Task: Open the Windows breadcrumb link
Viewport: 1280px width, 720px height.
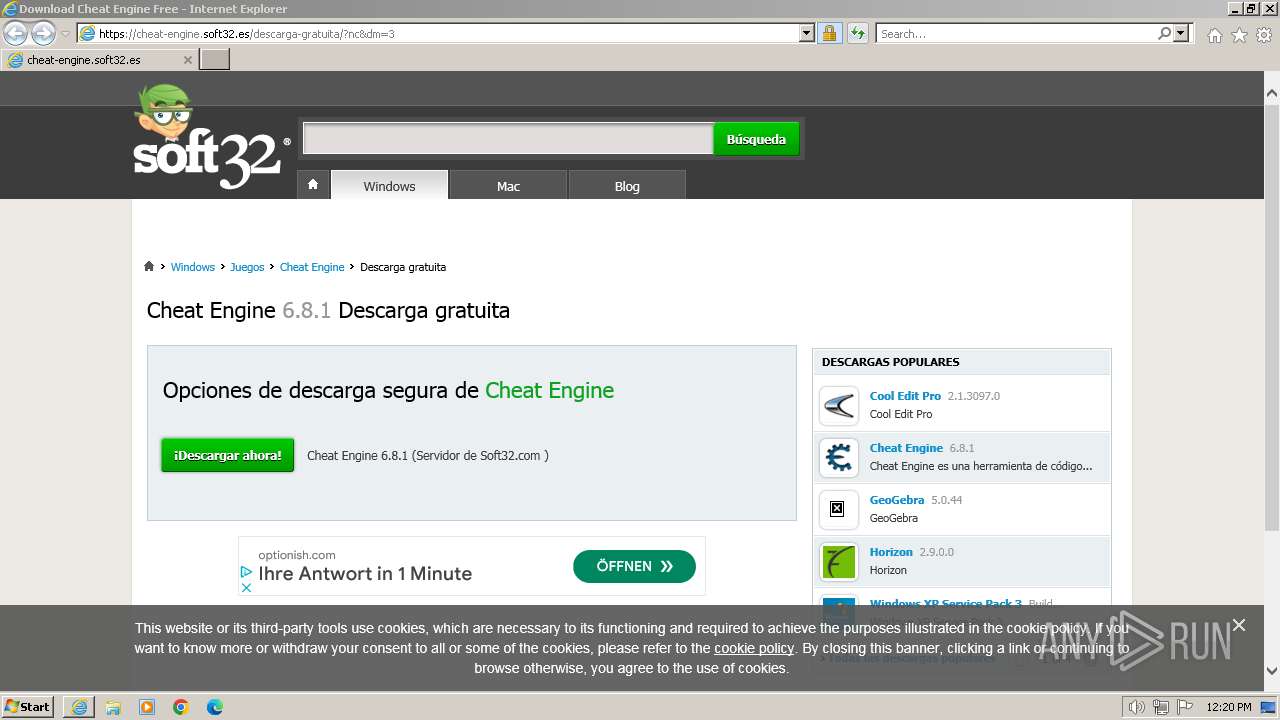Action: 193,267
